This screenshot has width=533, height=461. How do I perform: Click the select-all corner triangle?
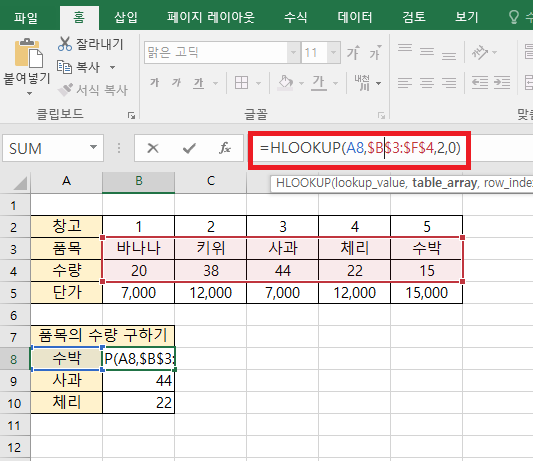20,183
